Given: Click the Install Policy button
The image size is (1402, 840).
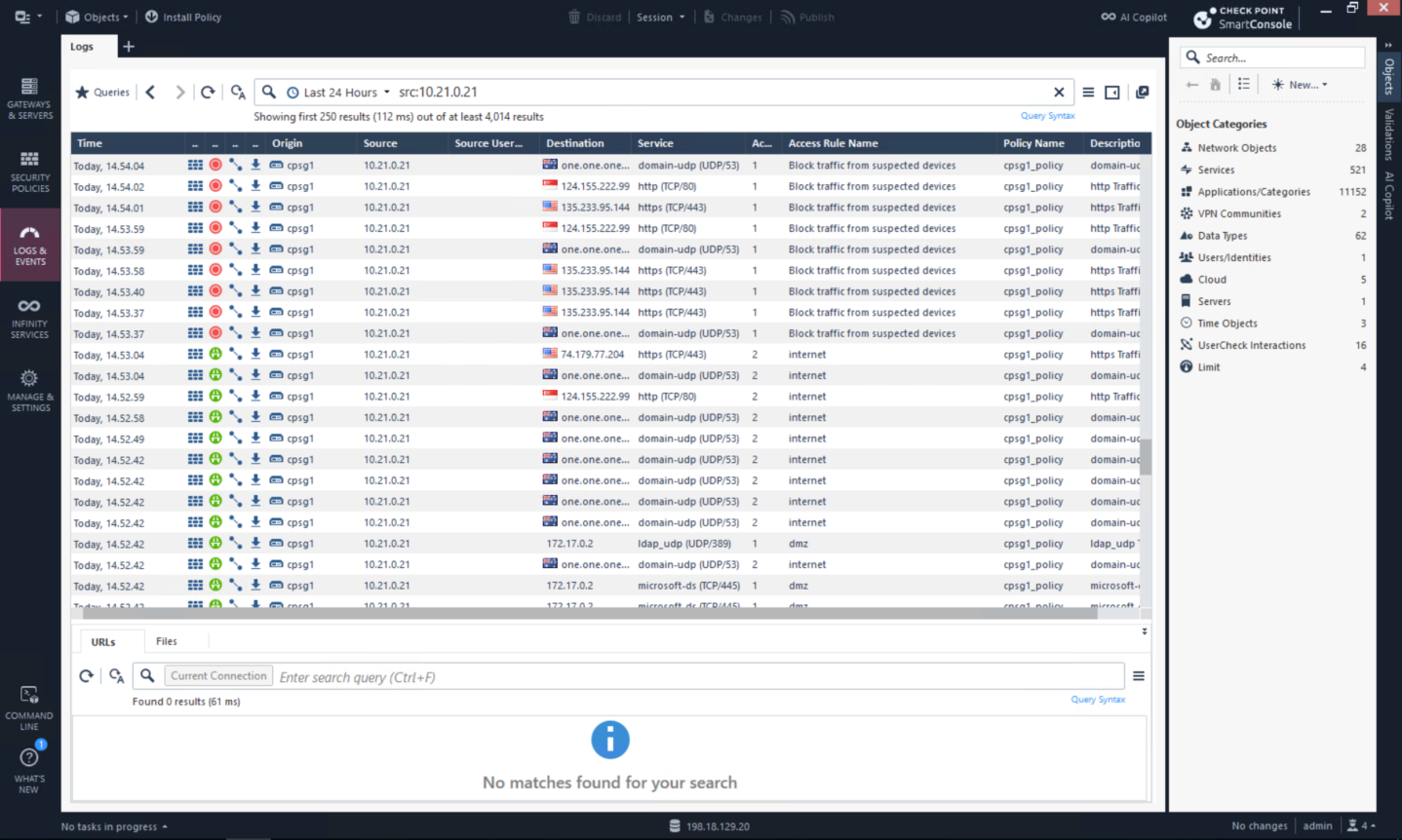Looking at the screenshot, I should click(x=183, y=18).
